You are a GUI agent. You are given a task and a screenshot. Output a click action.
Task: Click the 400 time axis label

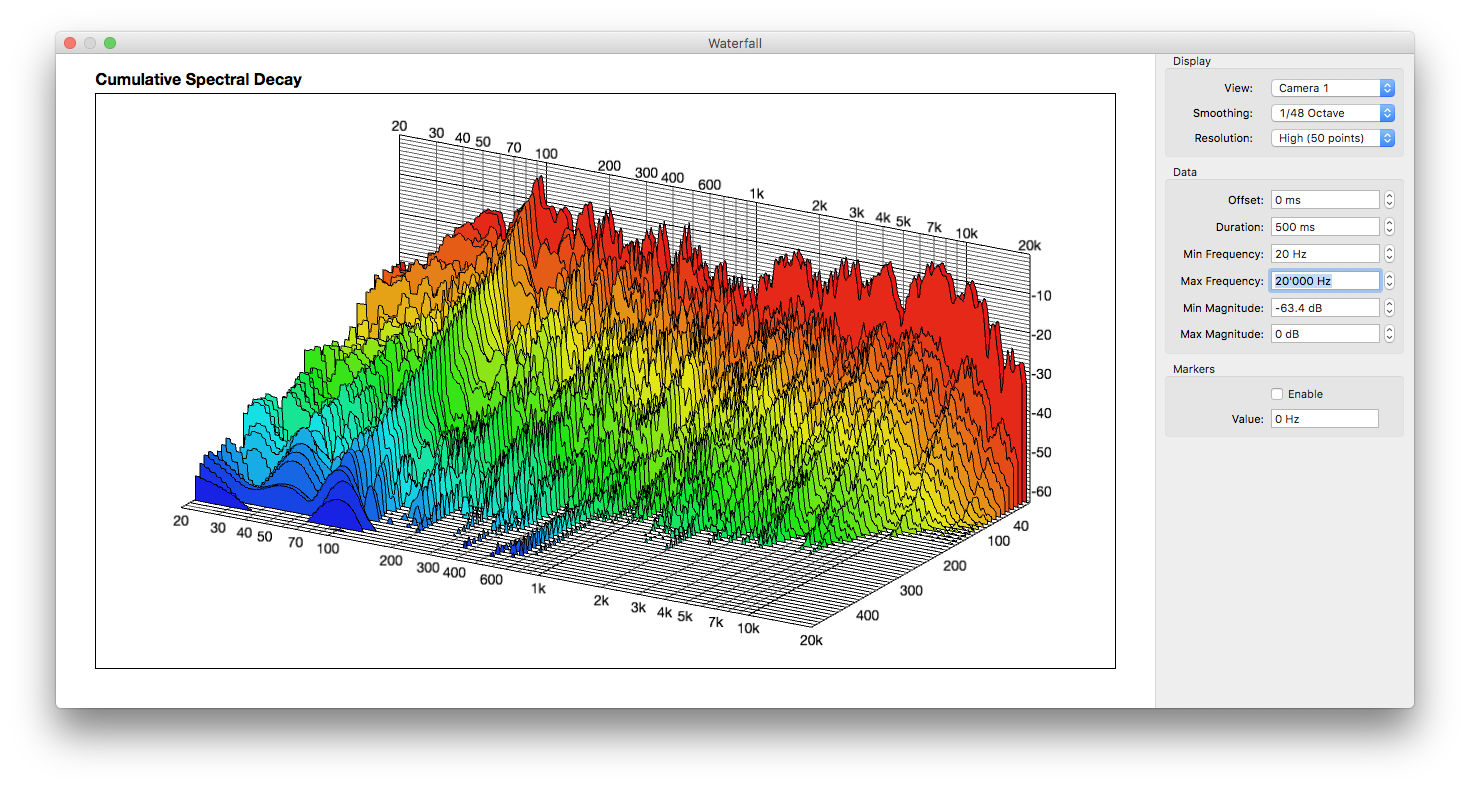(x=867, y=615)
